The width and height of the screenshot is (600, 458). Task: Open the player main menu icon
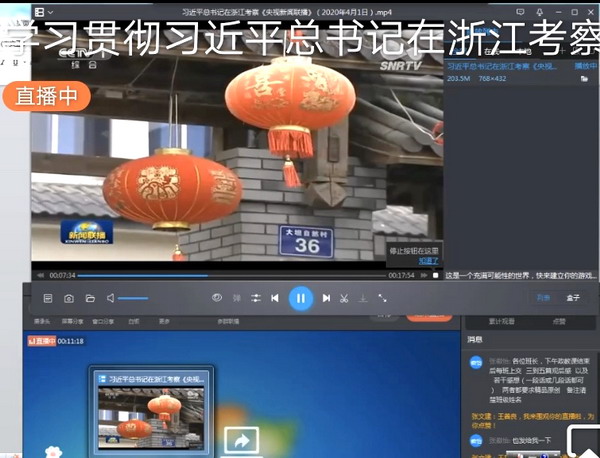39,12
